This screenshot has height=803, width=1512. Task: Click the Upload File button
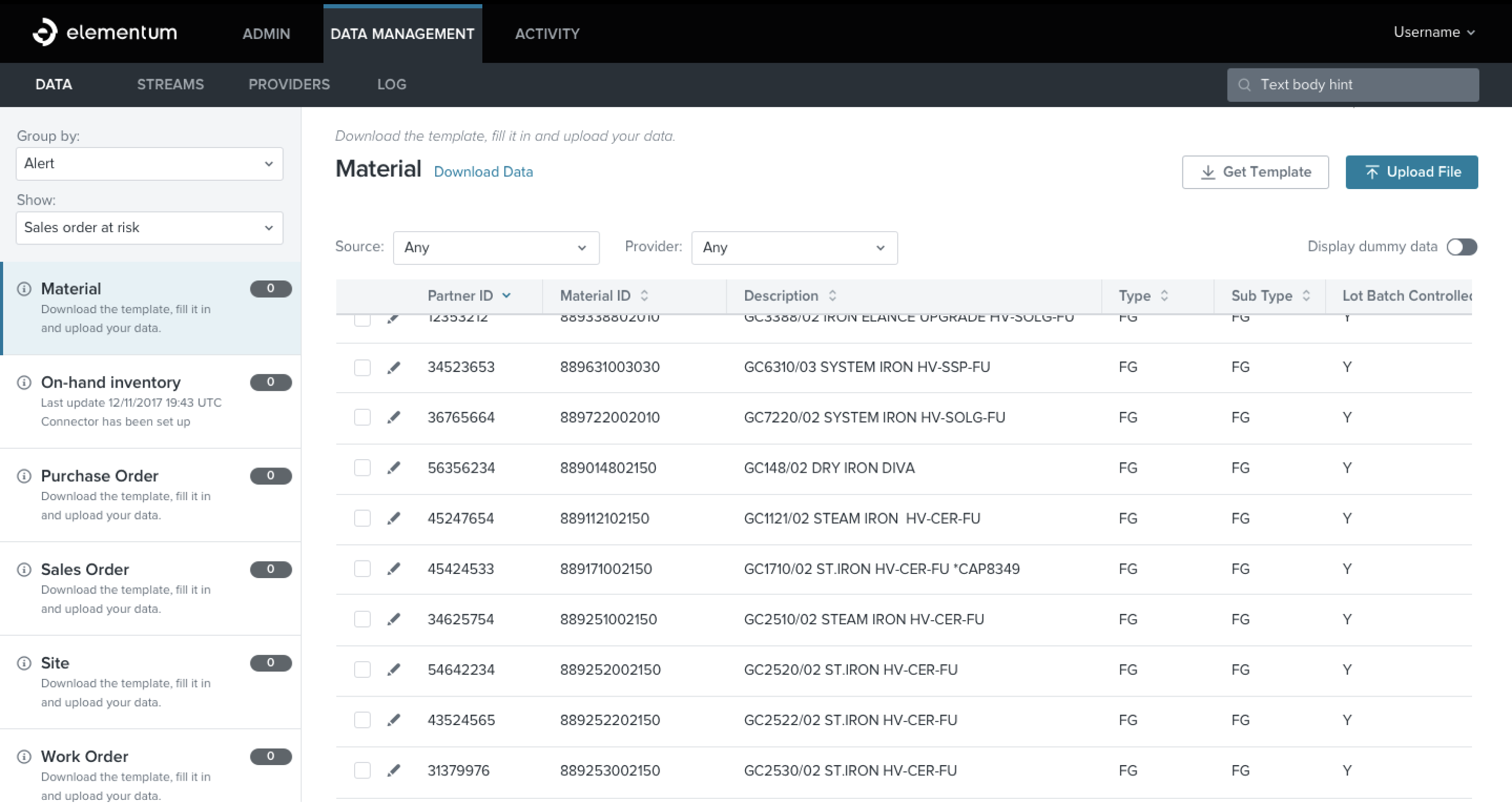[x=1411, y=172]
